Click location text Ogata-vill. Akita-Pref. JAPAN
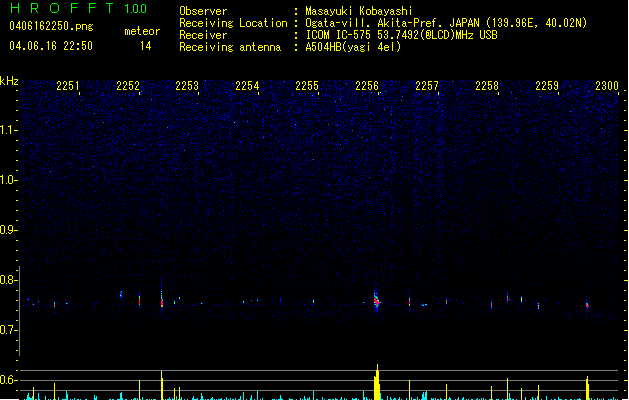The height and width of the screenshot is (400, 629). [392, 23]
